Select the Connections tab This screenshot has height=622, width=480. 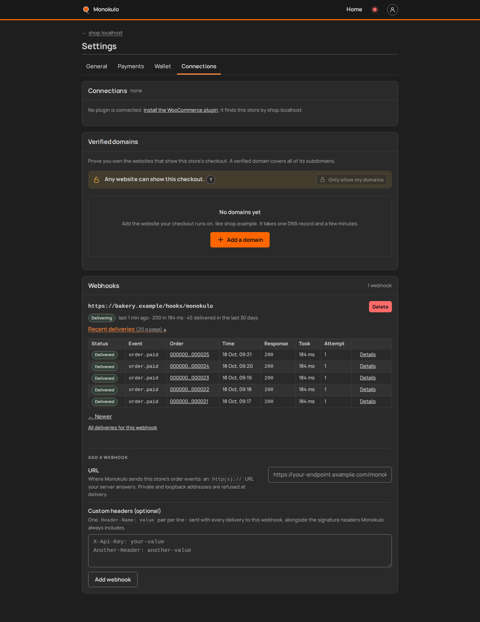point(199,66)
